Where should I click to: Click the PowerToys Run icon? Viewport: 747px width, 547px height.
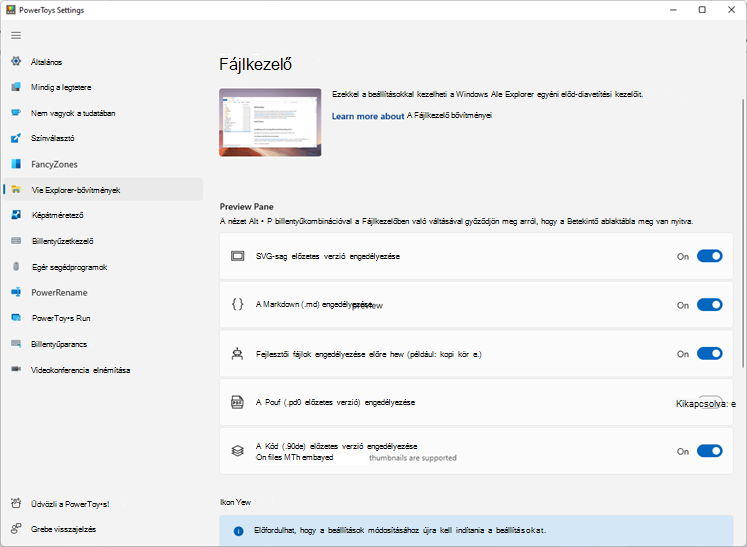16,318
